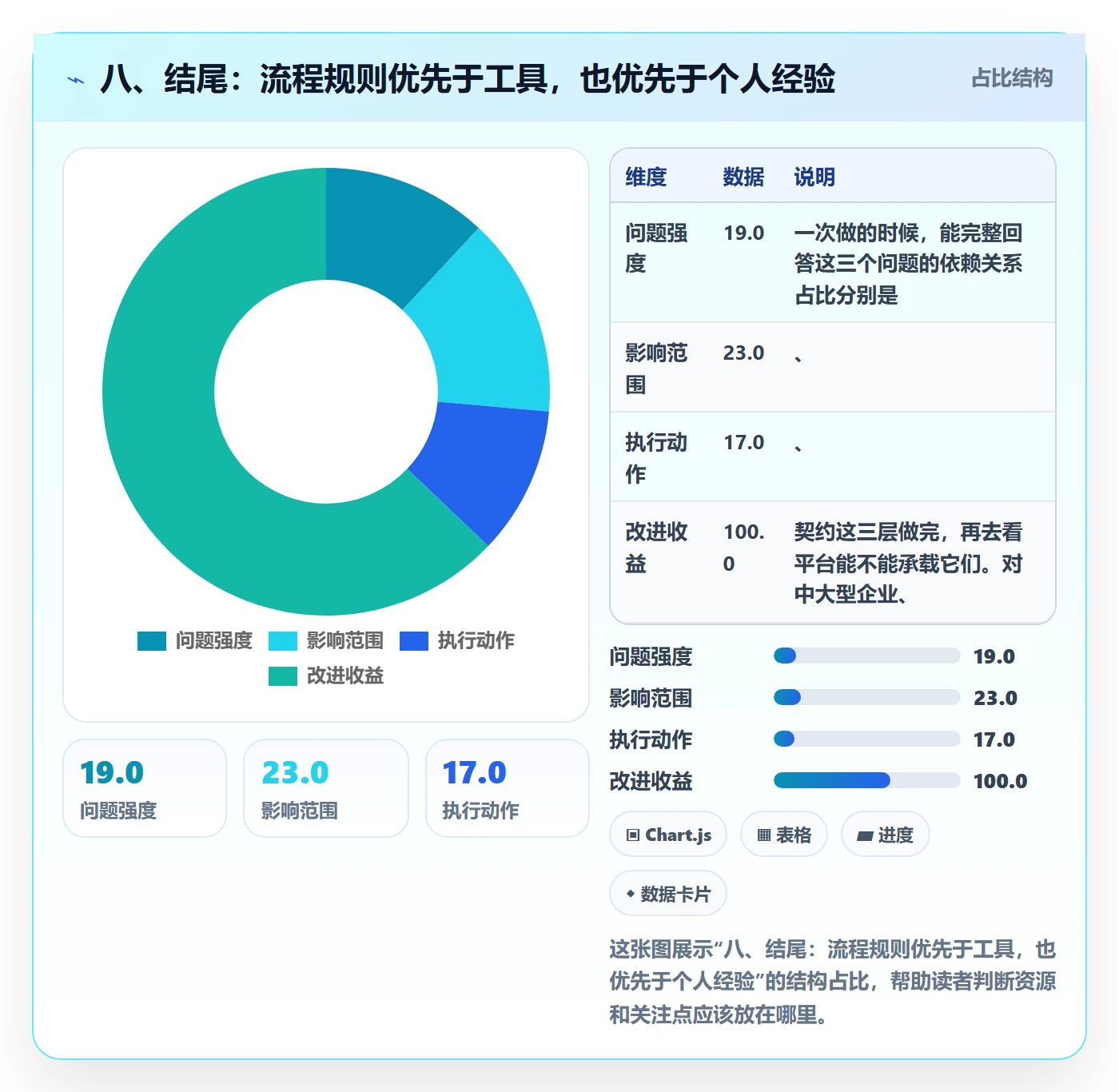Viewport: 1119px width, 1092px height.
Task: Click the 23.0 value in the table
Action: pyautogui.click(x=744, y=353)
